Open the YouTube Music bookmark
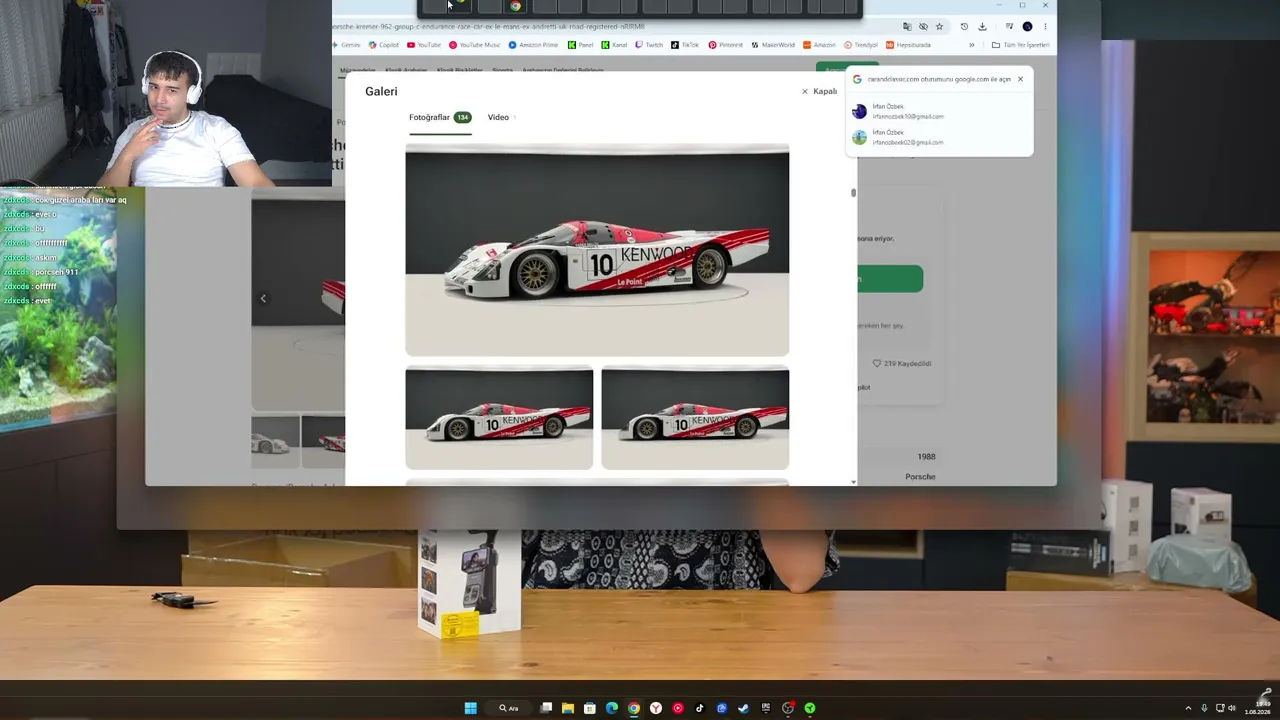Image resolution: width=1280 pixels, height=720 pixels. pos(475,45)
